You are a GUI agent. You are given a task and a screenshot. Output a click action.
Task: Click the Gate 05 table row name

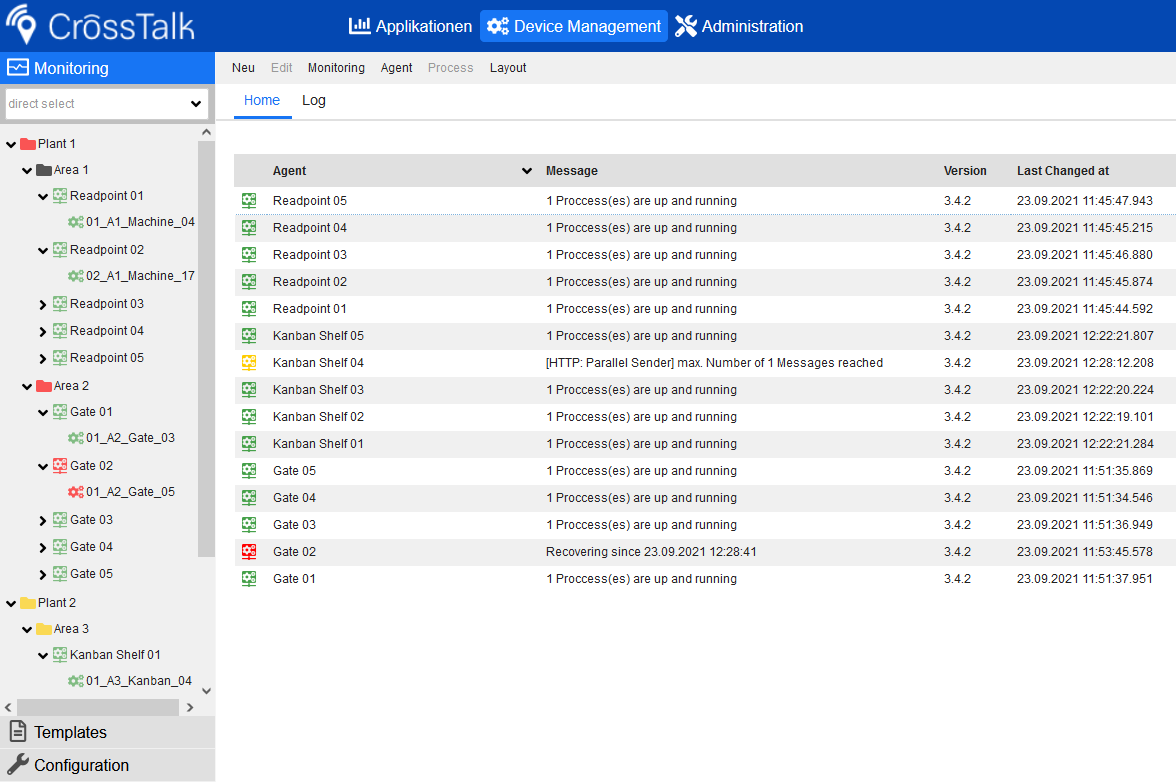point(294,470)
